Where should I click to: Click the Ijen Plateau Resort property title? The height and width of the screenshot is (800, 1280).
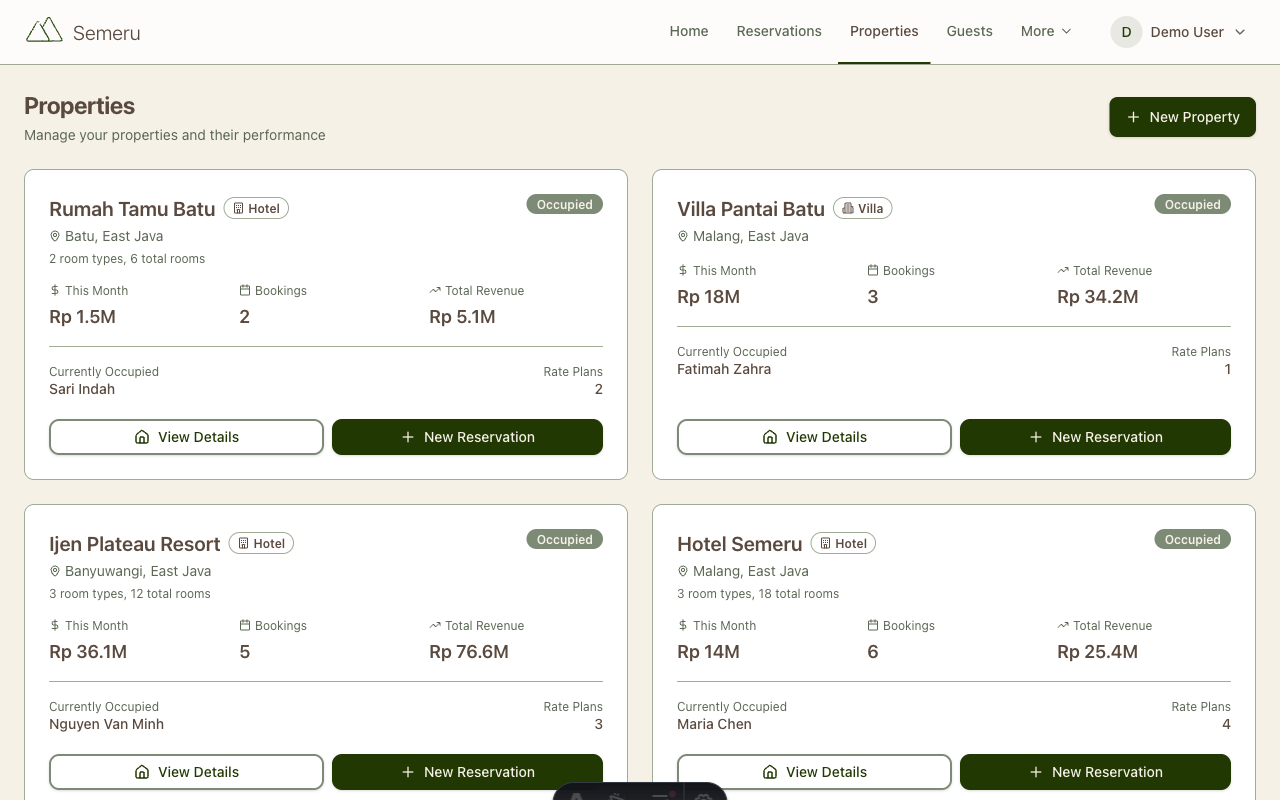click(x=135, y=544)
